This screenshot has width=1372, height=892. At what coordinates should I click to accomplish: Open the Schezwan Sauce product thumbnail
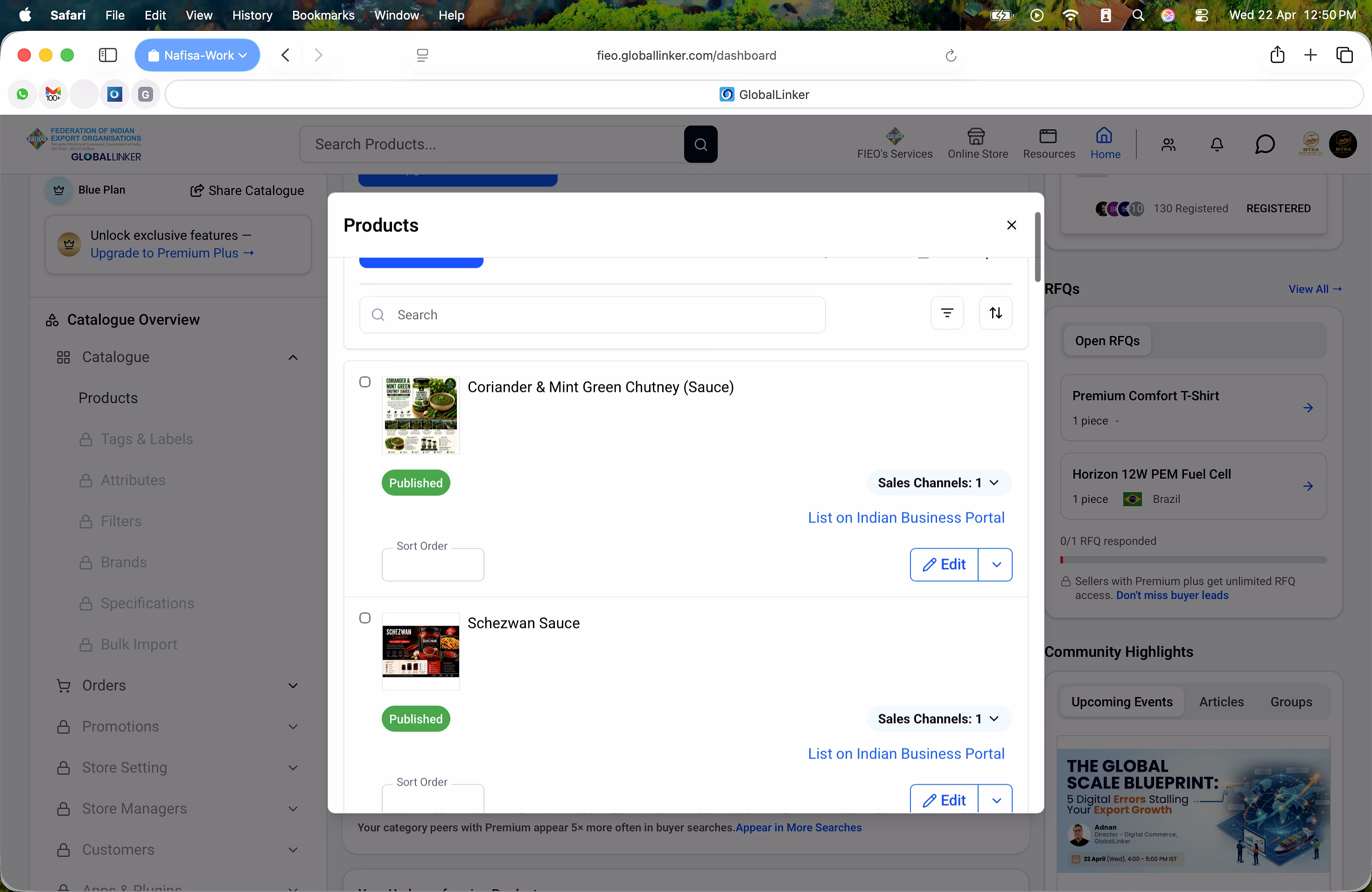[x=420, y=652]
